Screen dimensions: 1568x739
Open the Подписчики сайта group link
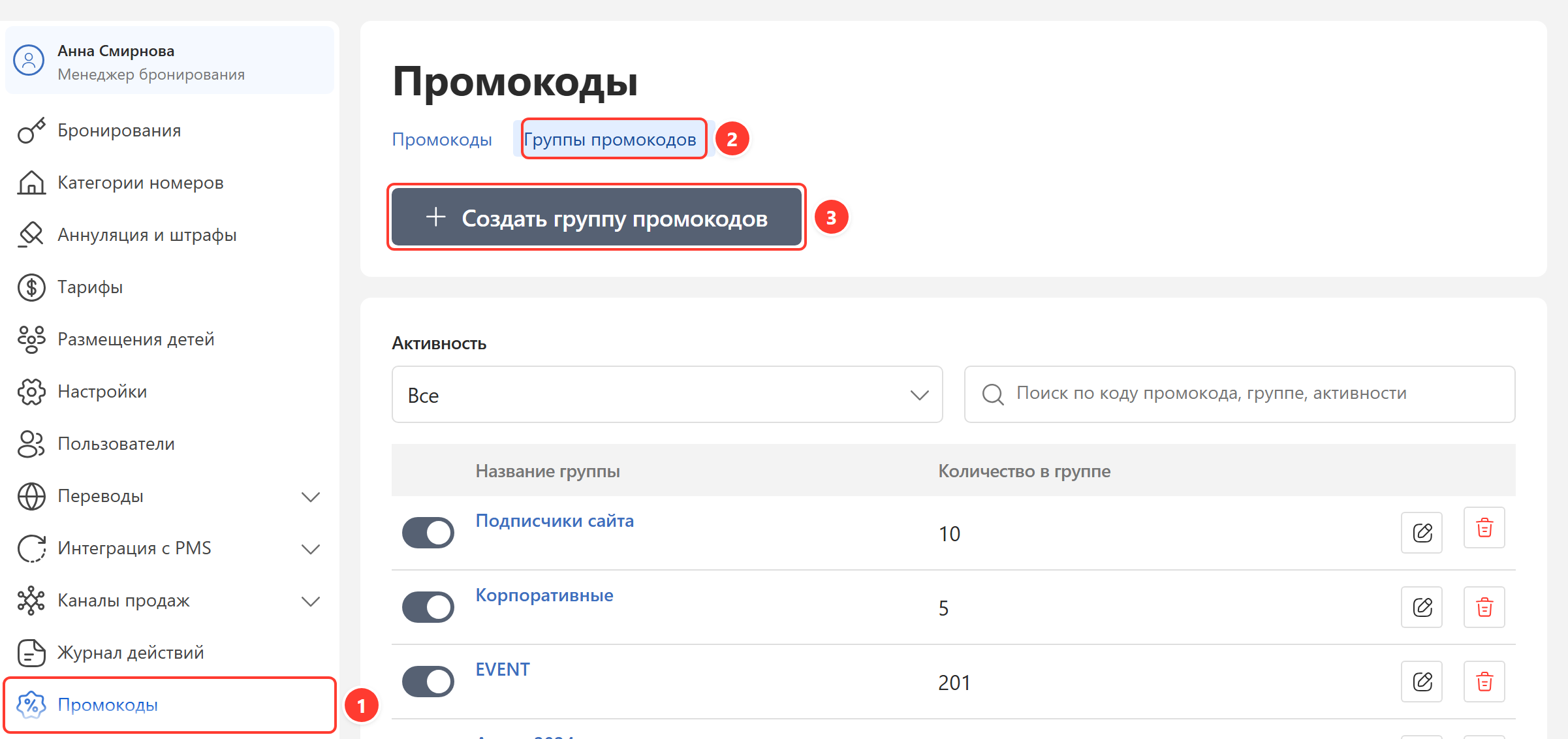tap(554, 521)
